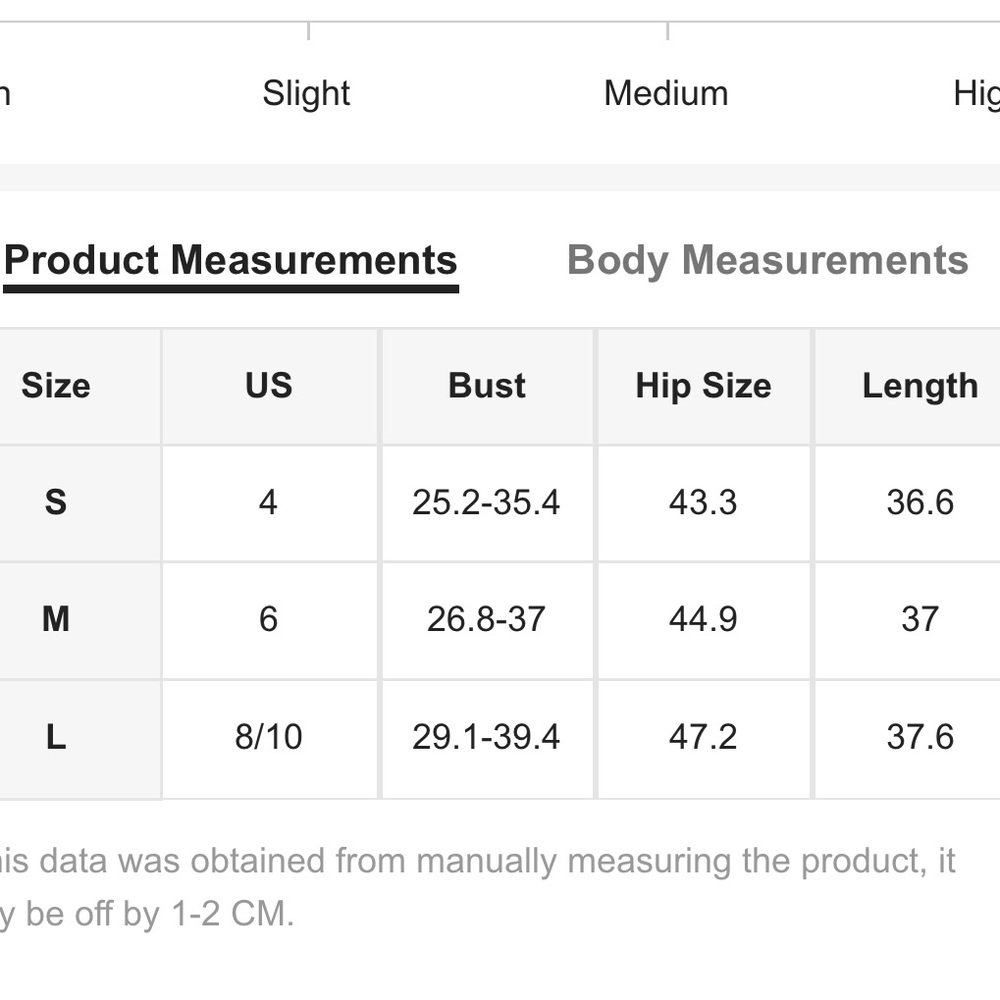Image resolution: width=1000 pixels, height=1000 pixels.
Task: Click the 43.3 hip size cell
Action: pos(703,503)
